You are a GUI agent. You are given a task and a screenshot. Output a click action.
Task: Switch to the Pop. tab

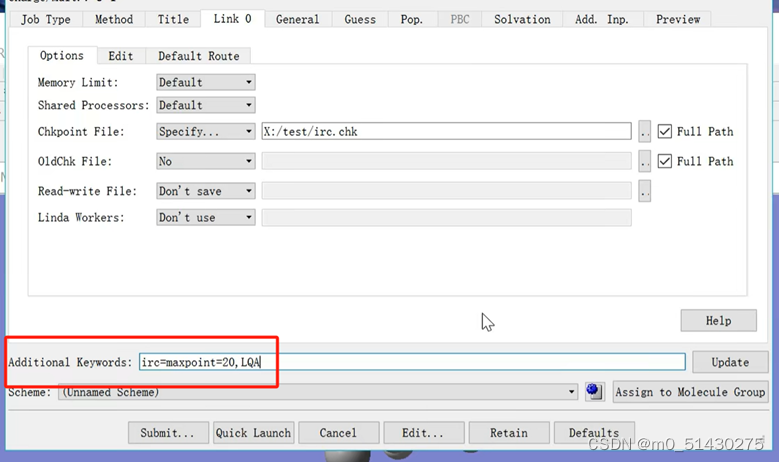411,19
